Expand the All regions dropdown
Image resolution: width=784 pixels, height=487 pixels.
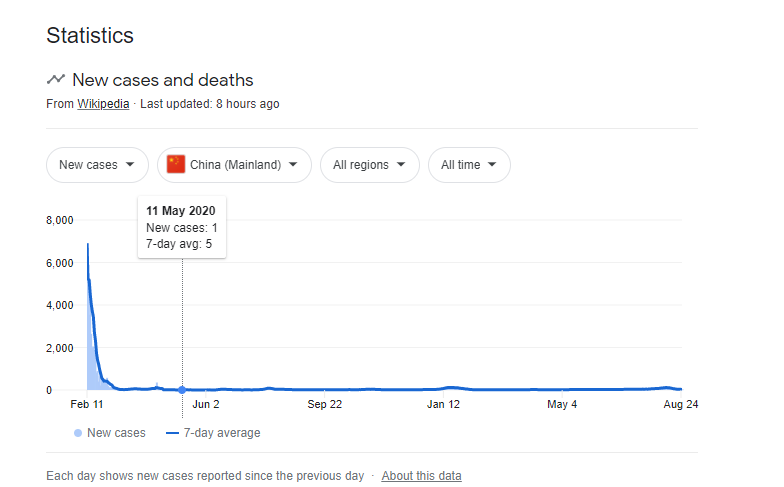pyautogui.click(x=370, y=165)
